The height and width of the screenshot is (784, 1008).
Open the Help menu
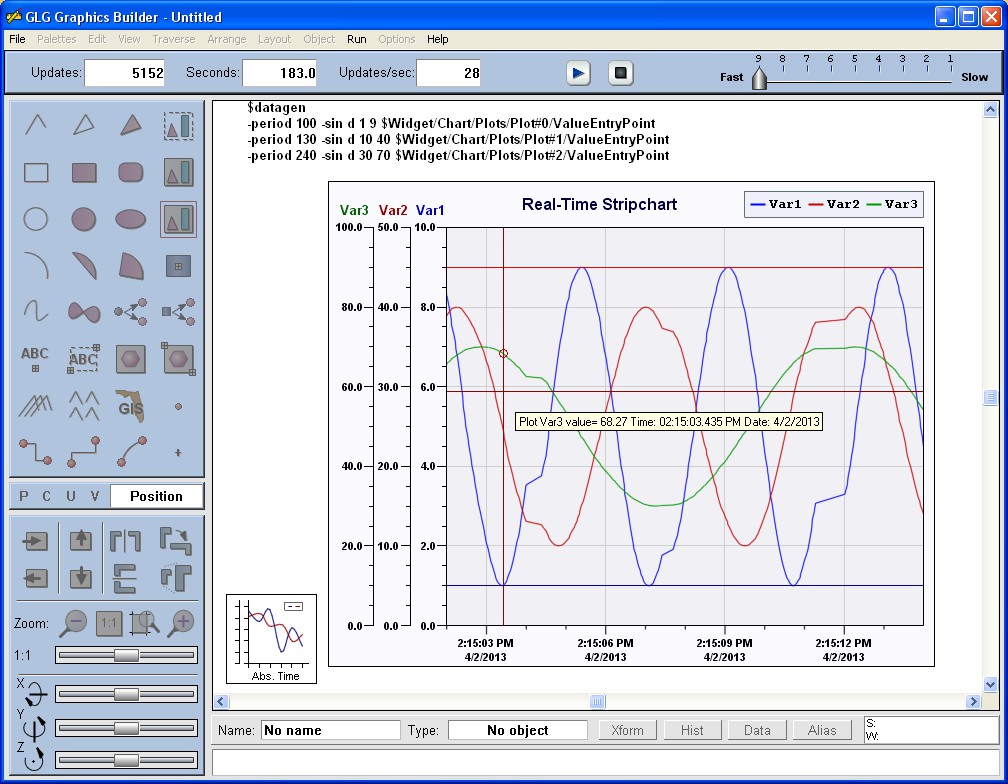[437, 39]
